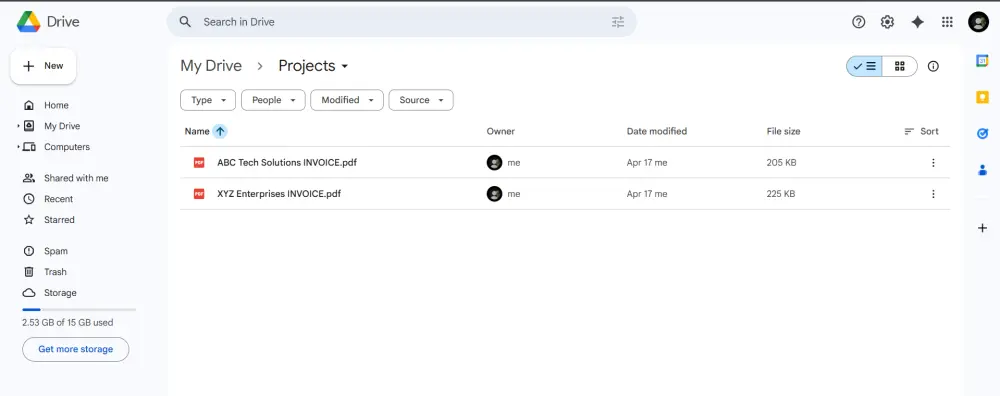Expand the My Drive tree arrow
The height and width of the screenshot is (396, 1000).
tap(18, 126)
